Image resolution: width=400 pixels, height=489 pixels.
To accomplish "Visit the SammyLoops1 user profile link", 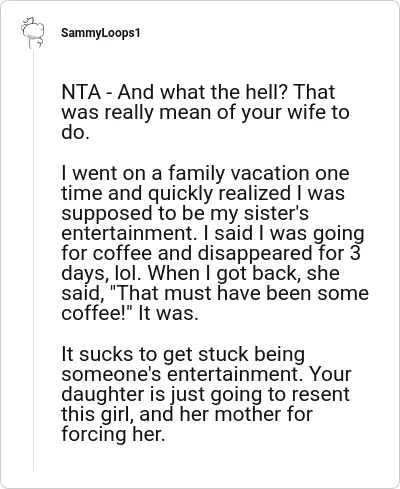I will [x=100, y=33].
